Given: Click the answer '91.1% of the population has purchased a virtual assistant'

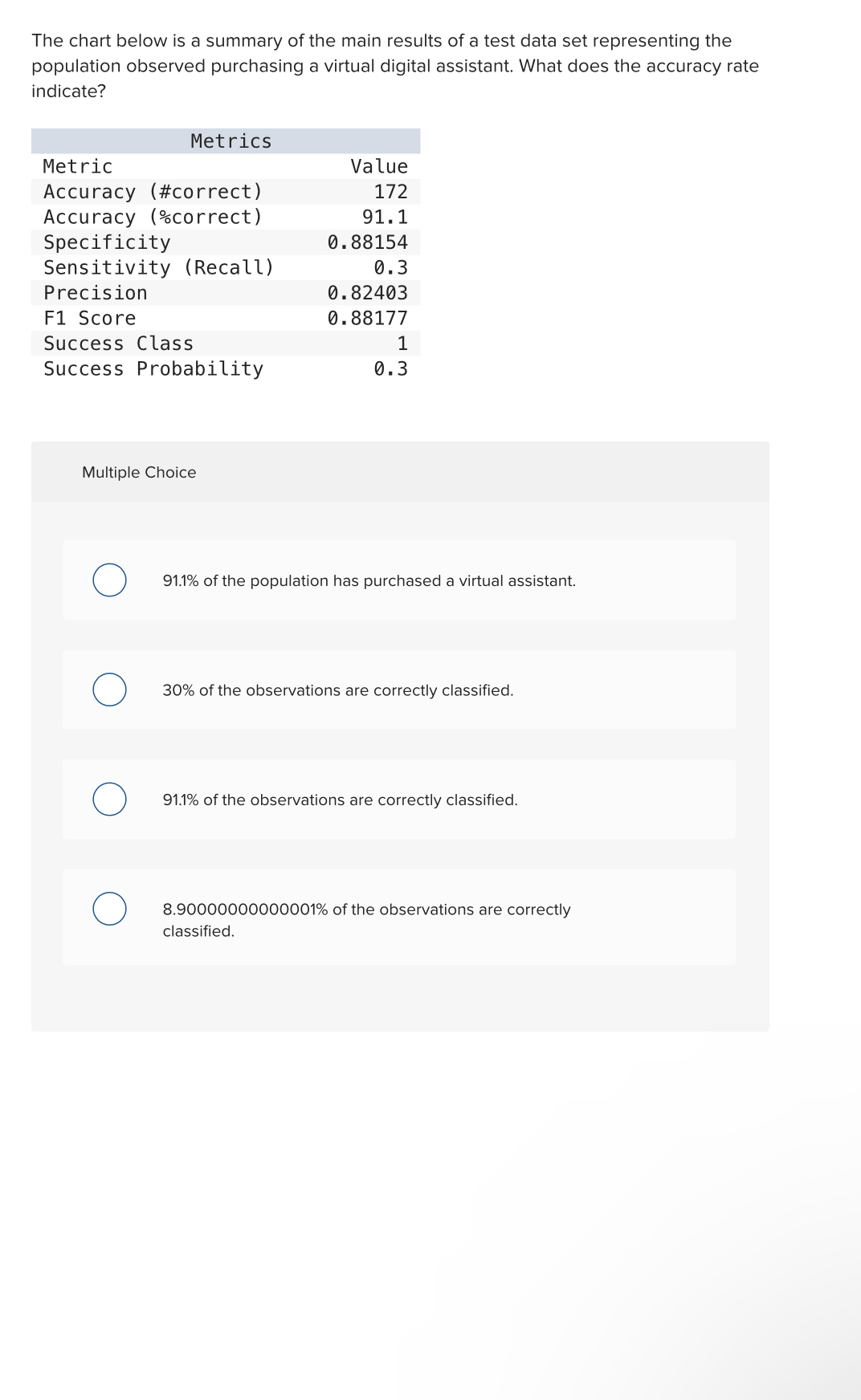Looking at the screenshot, I should 369,580.
